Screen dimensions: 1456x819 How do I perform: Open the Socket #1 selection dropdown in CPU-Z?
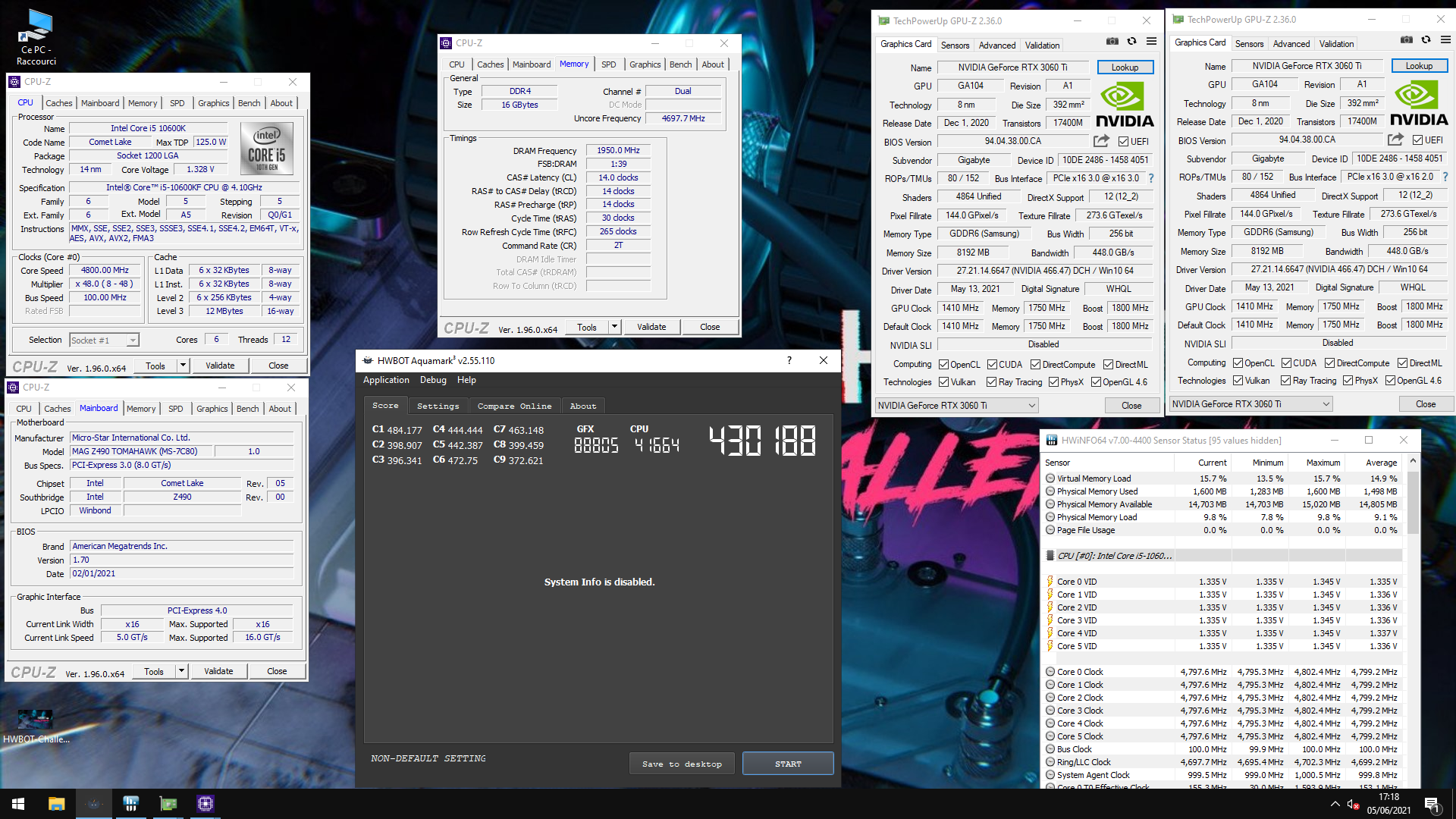[104, 340]
